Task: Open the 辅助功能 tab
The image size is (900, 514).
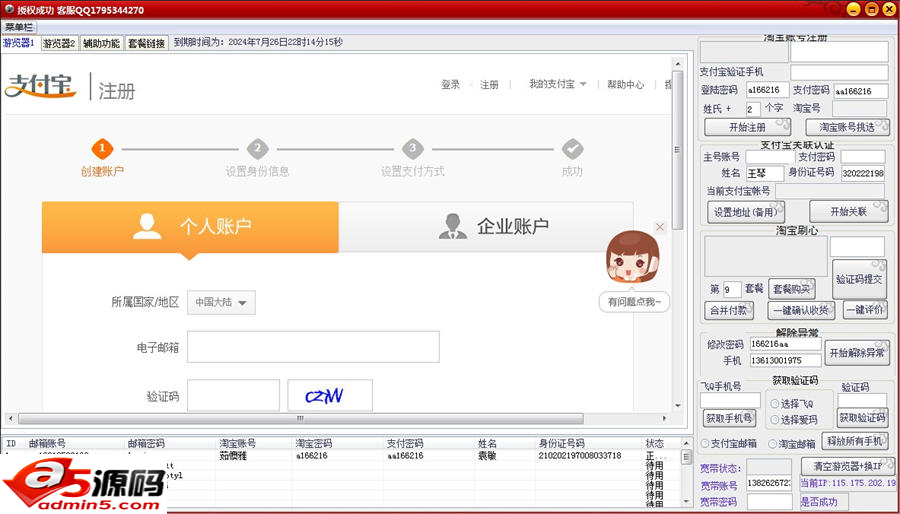Action: pos(101,44)
